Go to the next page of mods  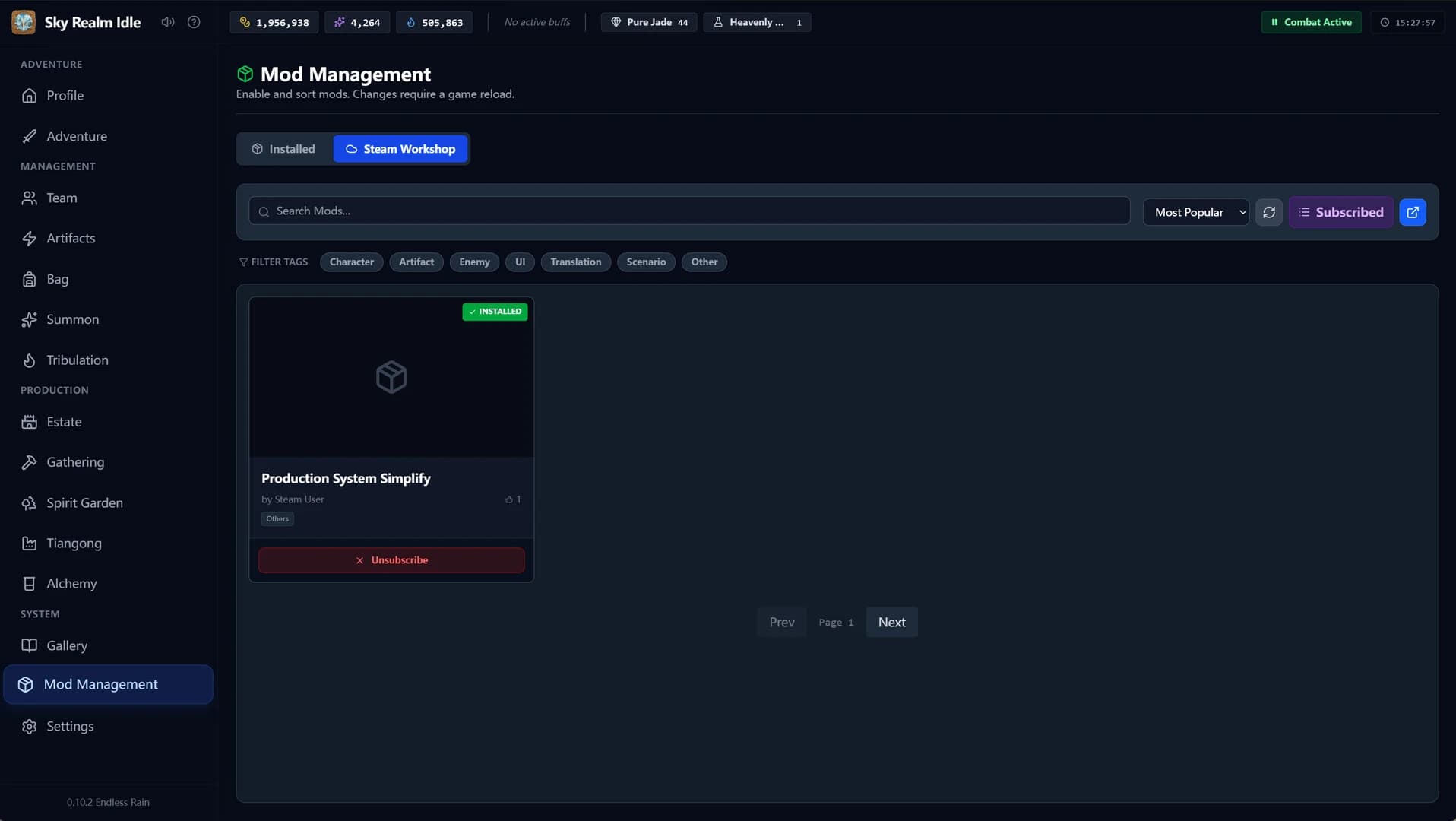(891, 622)
